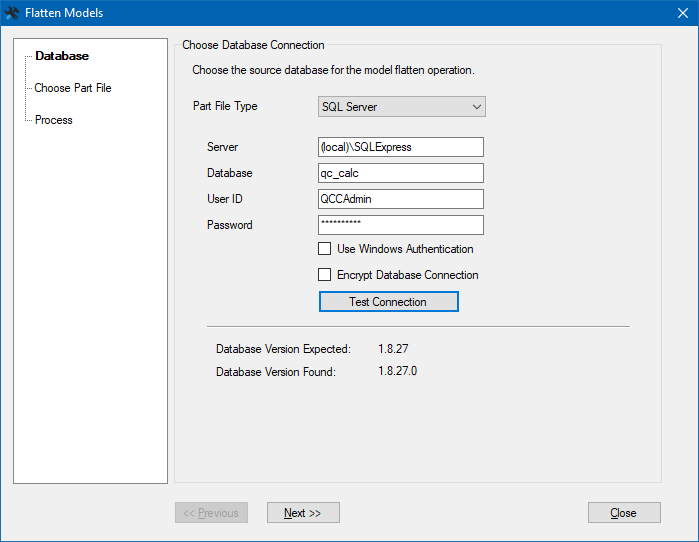Click the Next >> button
The width and height of the screenshot is (699, 542).
303,513
